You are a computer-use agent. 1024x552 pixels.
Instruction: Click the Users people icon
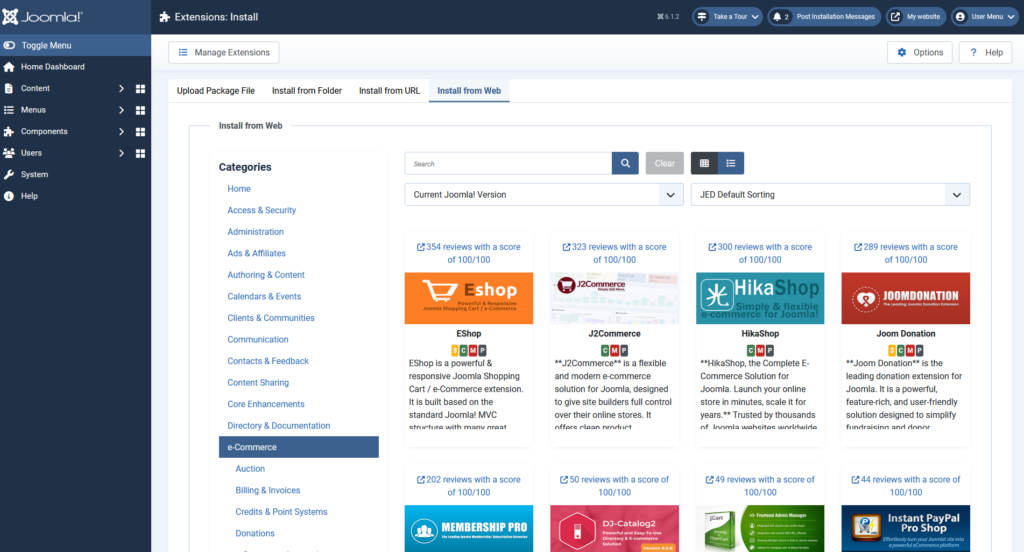click(8, 153)
